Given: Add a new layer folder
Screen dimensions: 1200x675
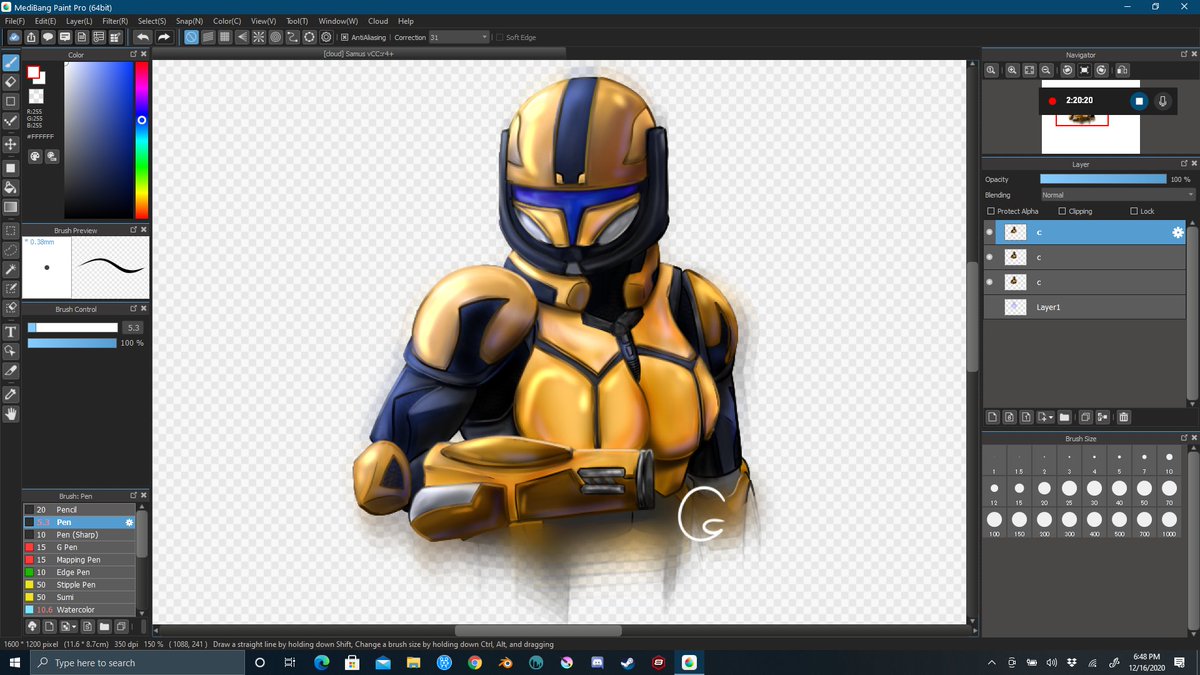Looking at the screenshot, I should 1065,417.
